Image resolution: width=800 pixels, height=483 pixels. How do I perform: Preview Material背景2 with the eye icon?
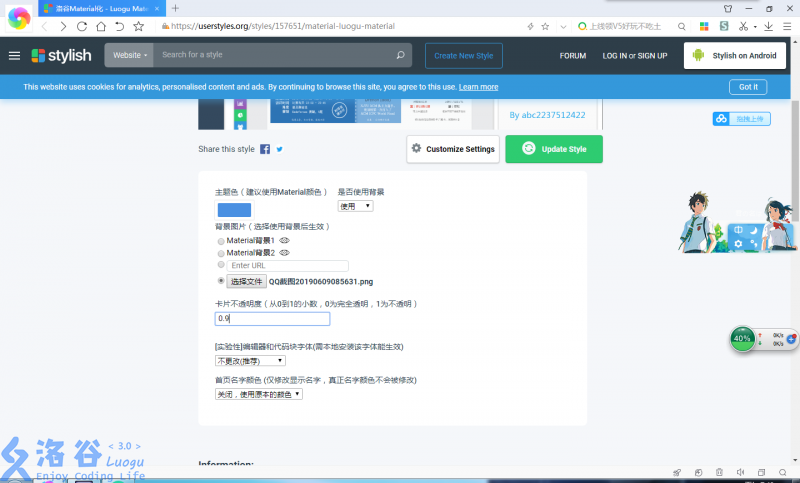pos(284,253)
